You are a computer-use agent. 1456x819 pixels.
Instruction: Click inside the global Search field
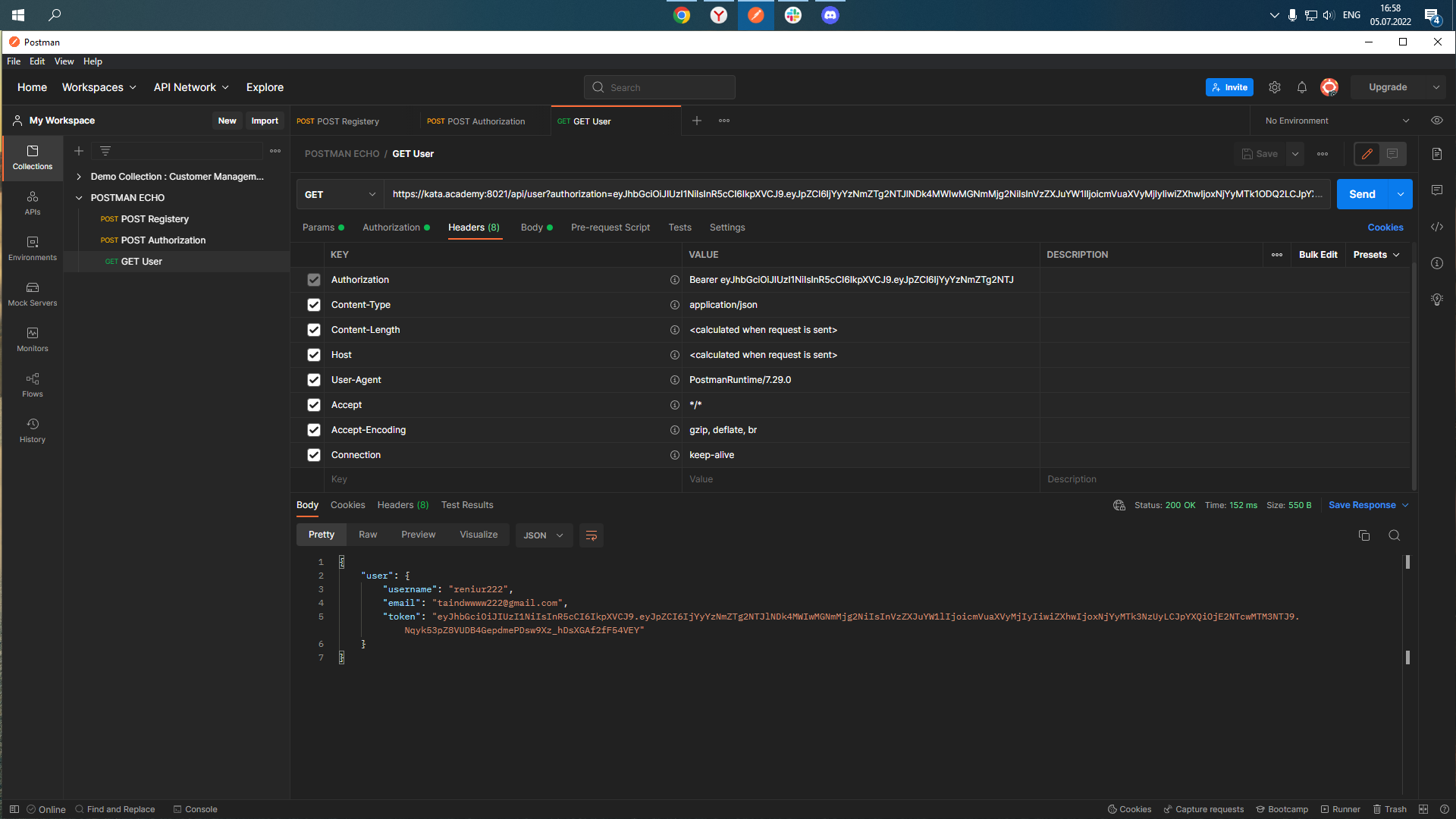(658, 87)
